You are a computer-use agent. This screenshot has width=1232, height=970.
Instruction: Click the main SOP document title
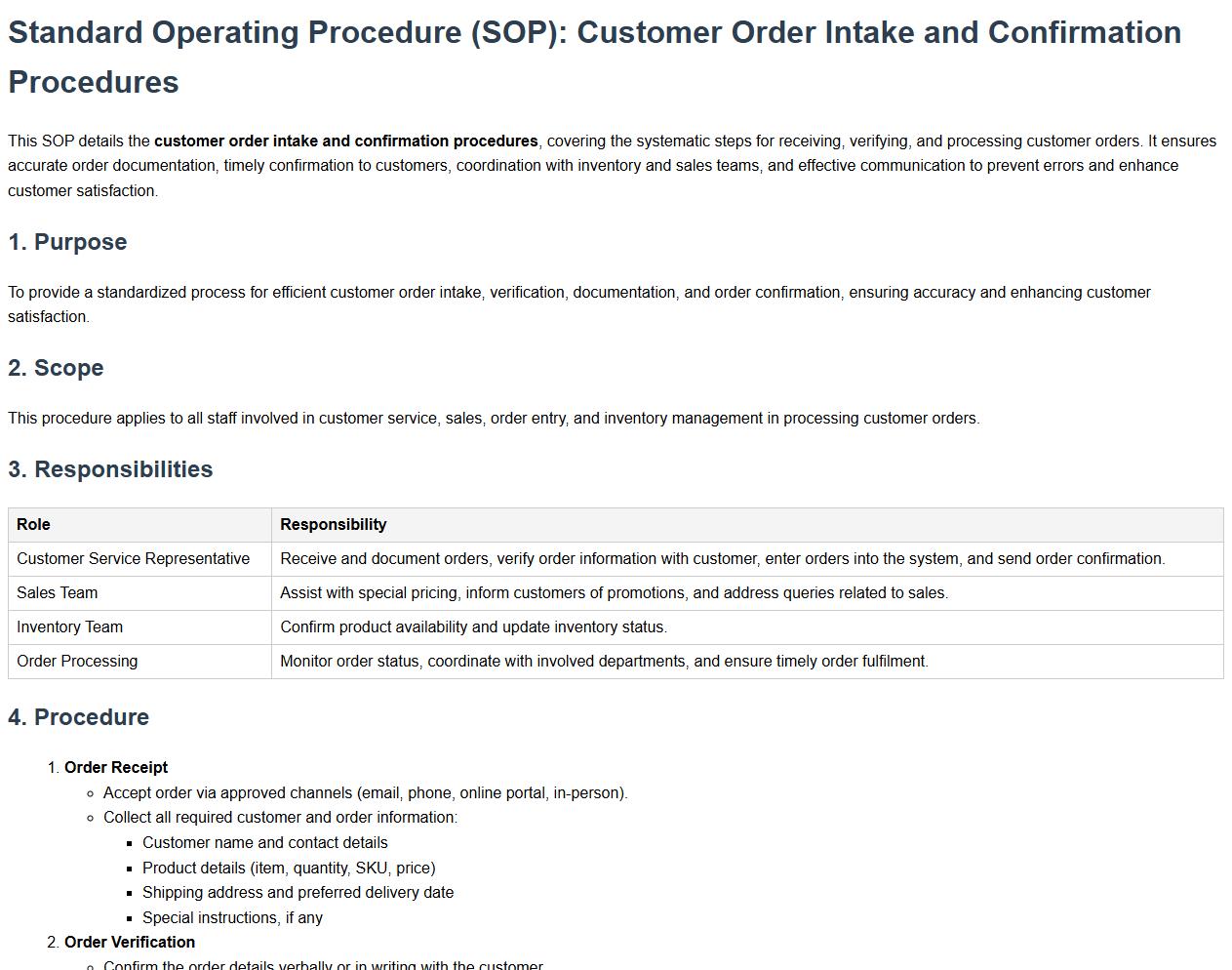594,57
